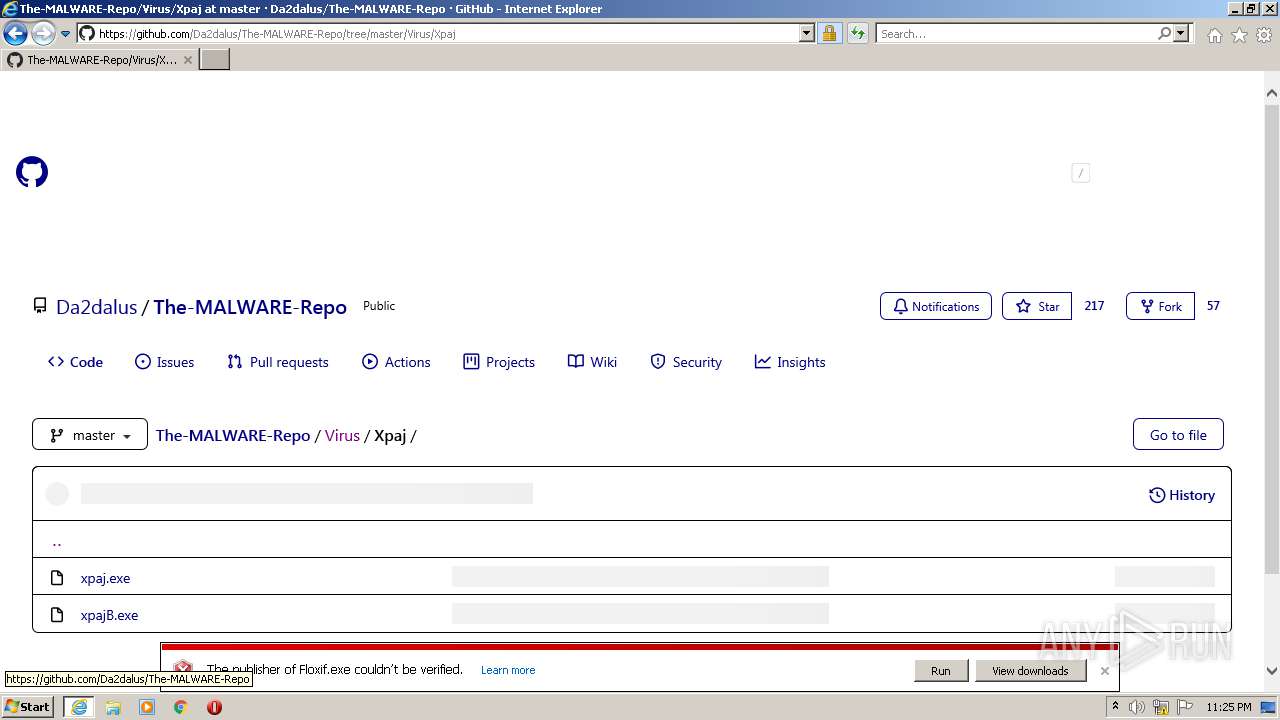1280x720 pixels.
Task: Open Windows Explorer folder taskbar icon
Action: (113, 707)
